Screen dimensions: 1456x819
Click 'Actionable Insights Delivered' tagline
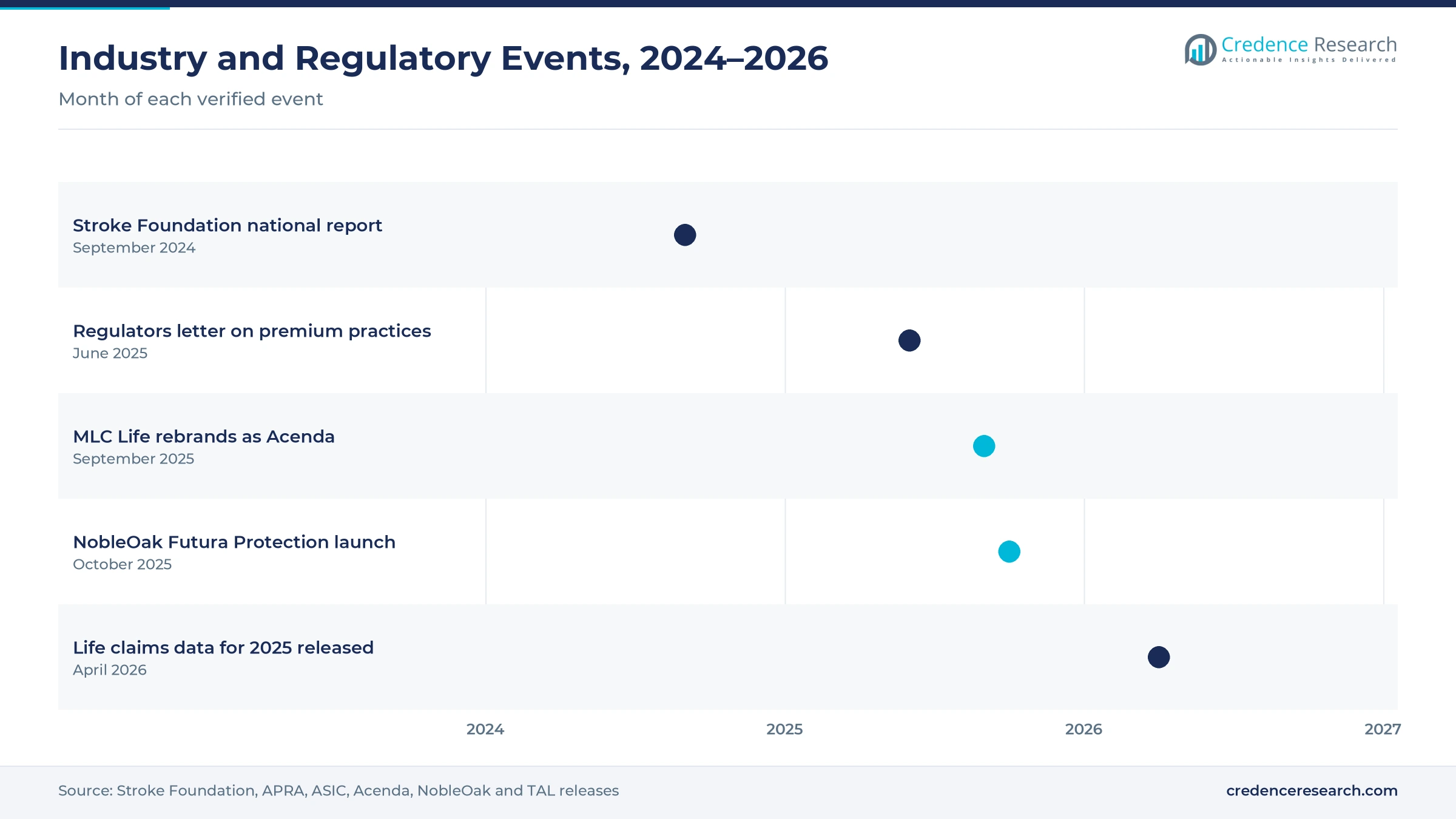click(1309, 60)
